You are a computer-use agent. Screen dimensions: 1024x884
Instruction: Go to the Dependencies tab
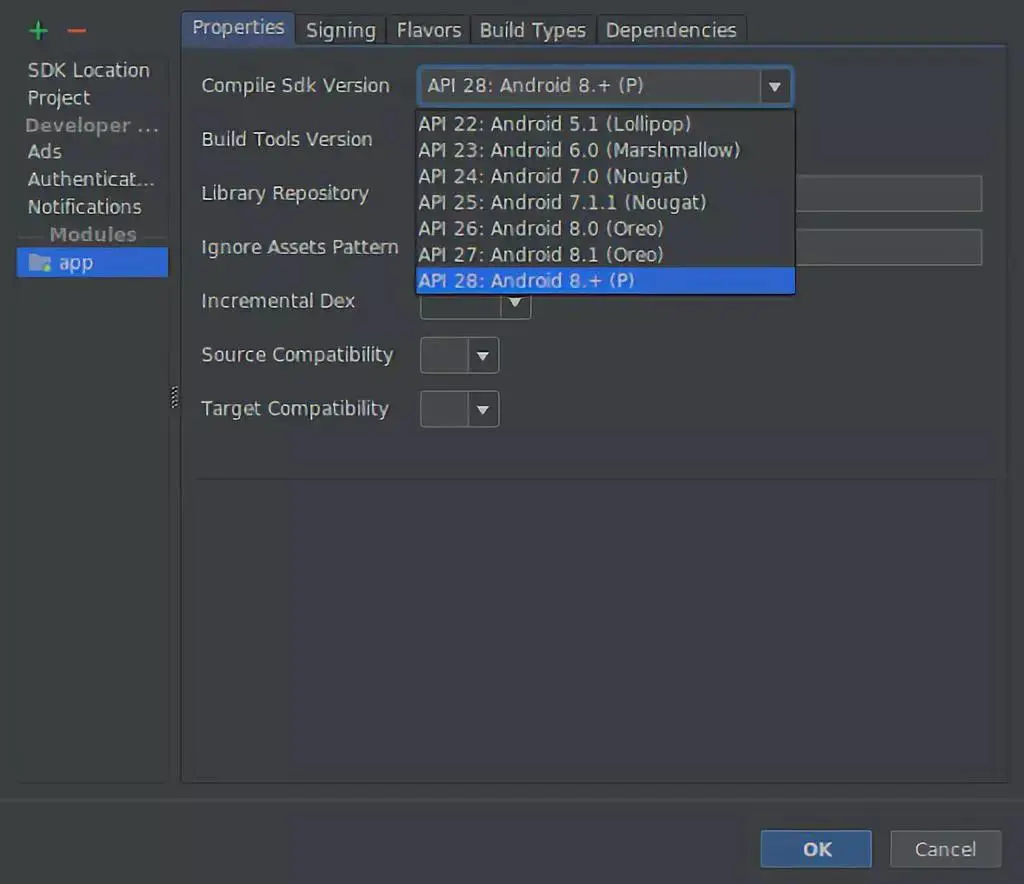(x=671, y=30)
